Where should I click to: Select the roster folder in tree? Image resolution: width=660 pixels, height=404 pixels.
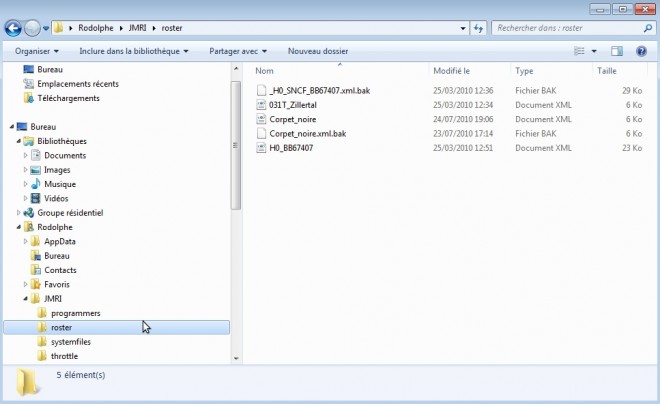(x=117, y=327)
